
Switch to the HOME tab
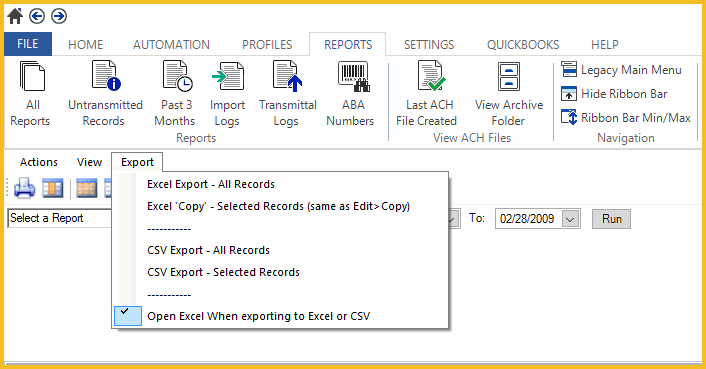click(86, 45)
